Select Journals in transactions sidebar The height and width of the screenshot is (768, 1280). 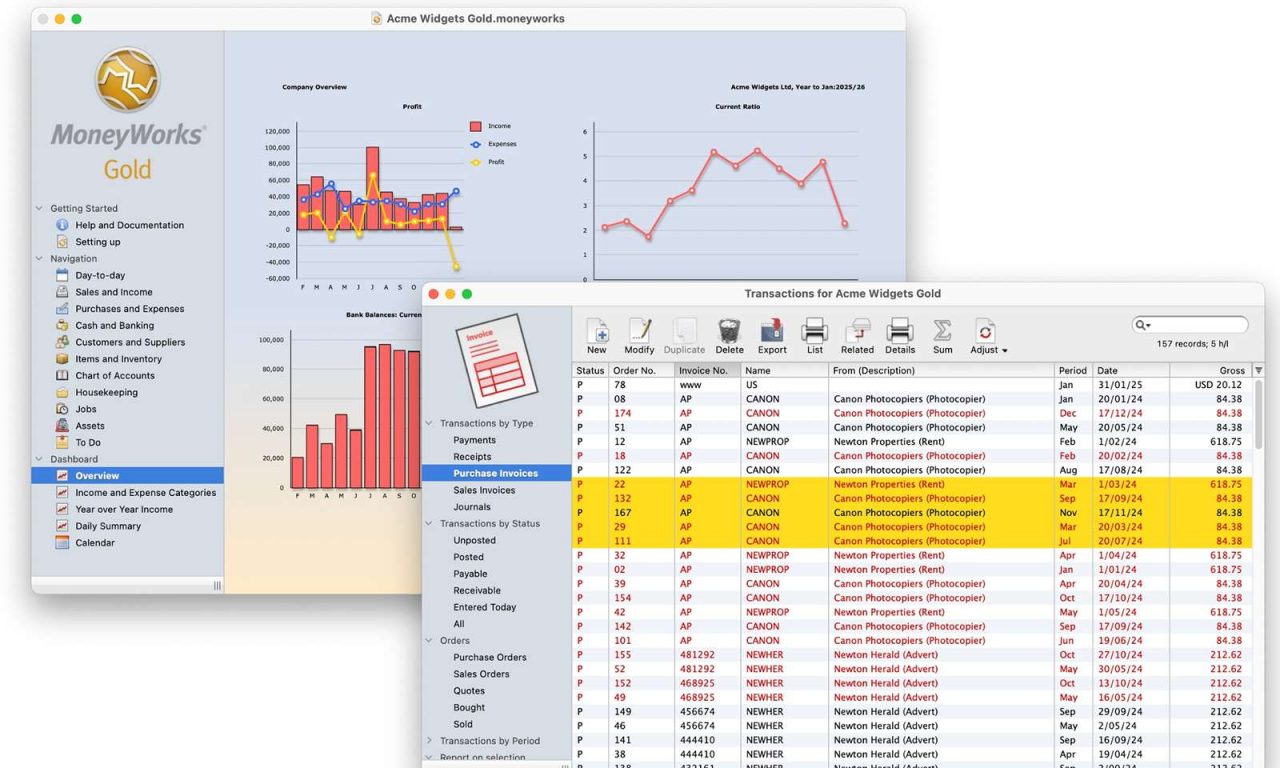click(x=472, y=507)
